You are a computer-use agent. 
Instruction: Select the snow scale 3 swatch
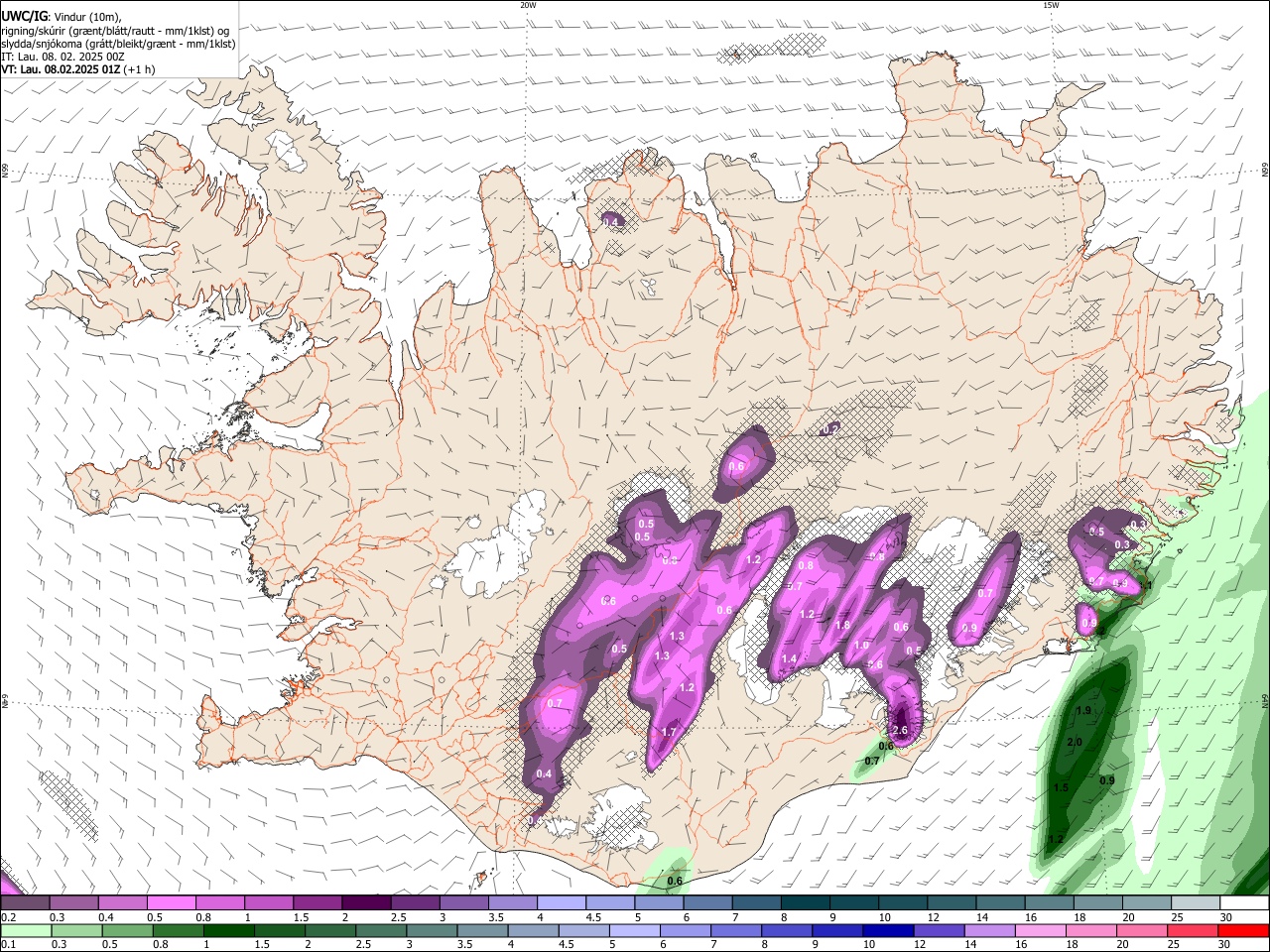463,902
